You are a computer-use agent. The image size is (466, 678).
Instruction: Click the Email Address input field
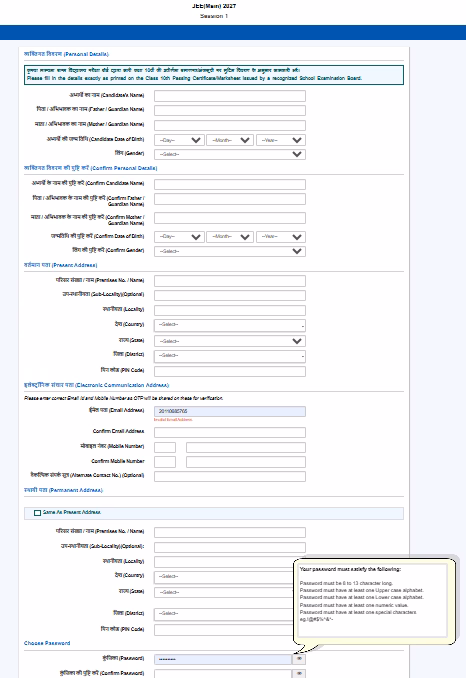(x=230, y=411)
